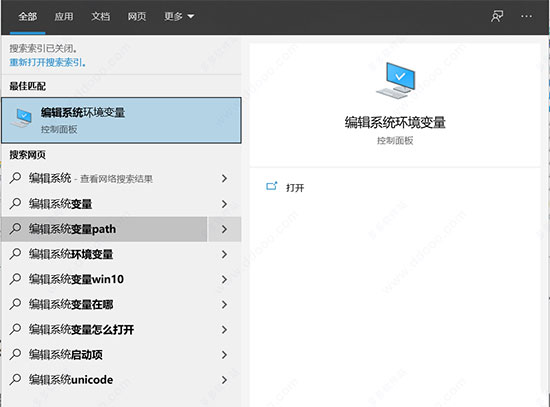Image resolution: width=550 pixels, height=407 pixels.
Task: Open the three-dot options menu
Action: coord(526,16)
